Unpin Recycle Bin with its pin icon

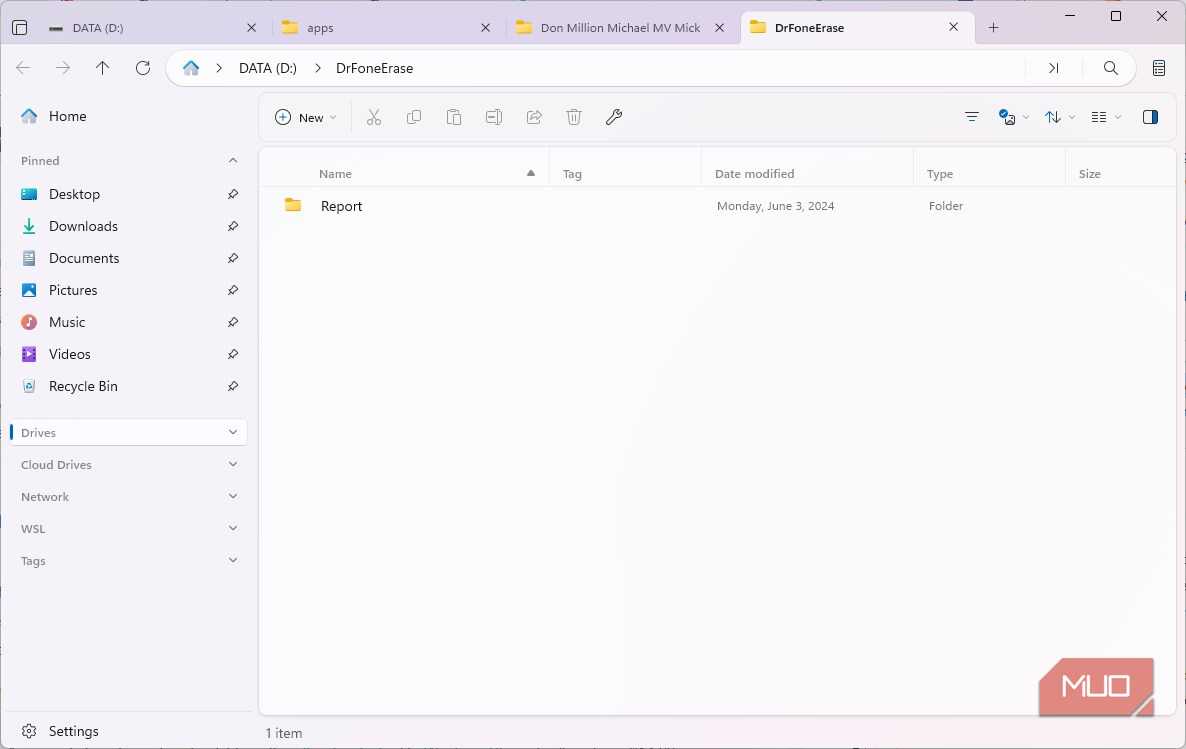tap(233, 386)
